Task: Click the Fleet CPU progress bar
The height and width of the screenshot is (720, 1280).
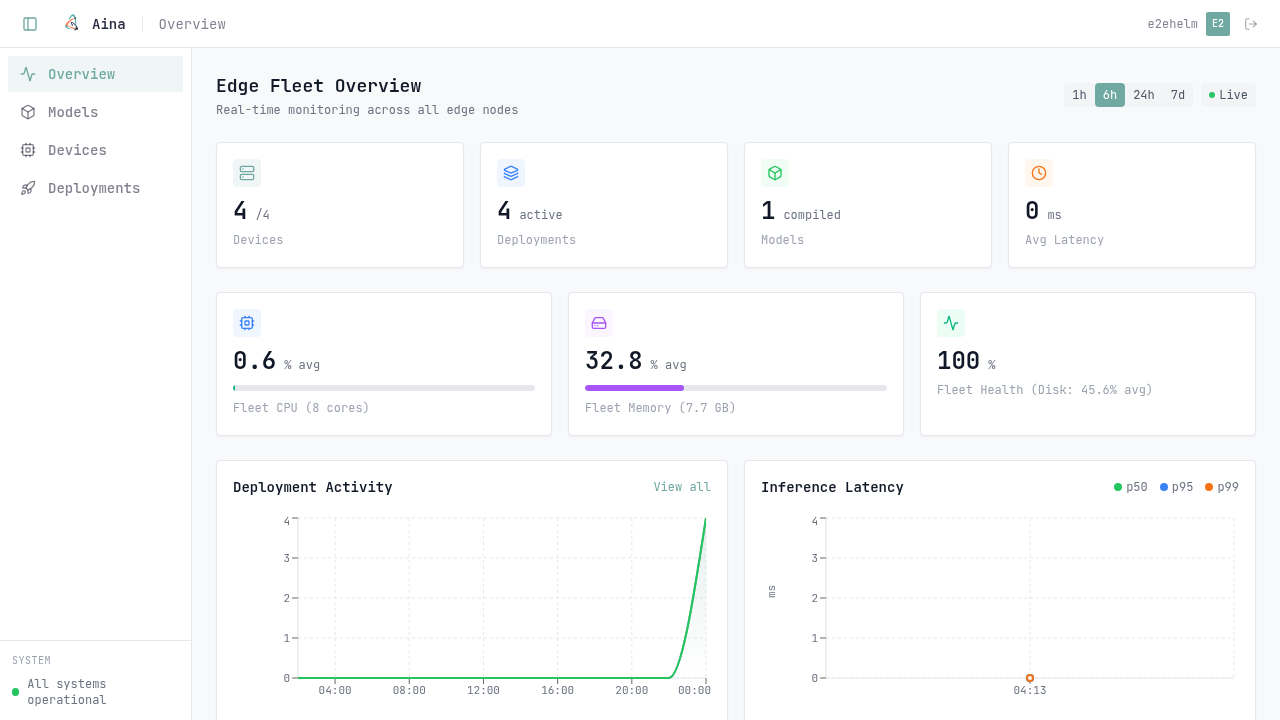Action: tap(384, 388)
